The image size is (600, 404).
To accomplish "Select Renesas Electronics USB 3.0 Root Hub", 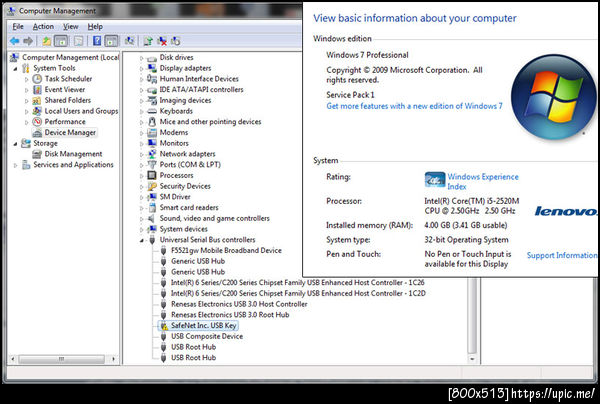I will click(230, 315).
